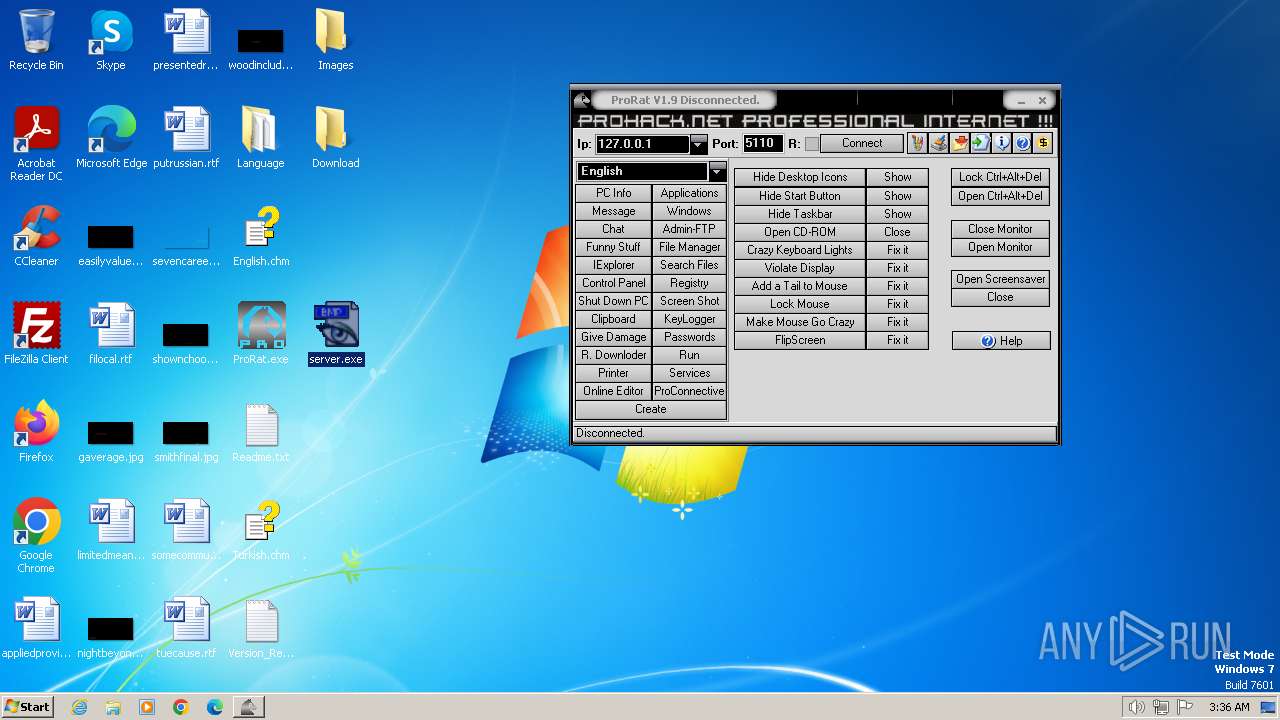Click the Connect button
The width and height of the screenshot is (1280, 720).
(861, 144)
